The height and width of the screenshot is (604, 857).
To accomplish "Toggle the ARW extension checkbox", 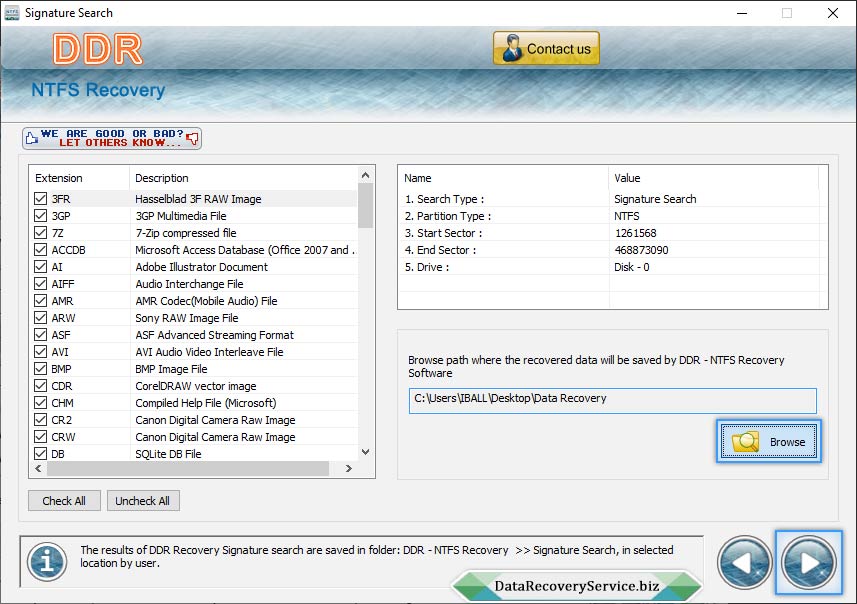I will (x=40, y=317).
